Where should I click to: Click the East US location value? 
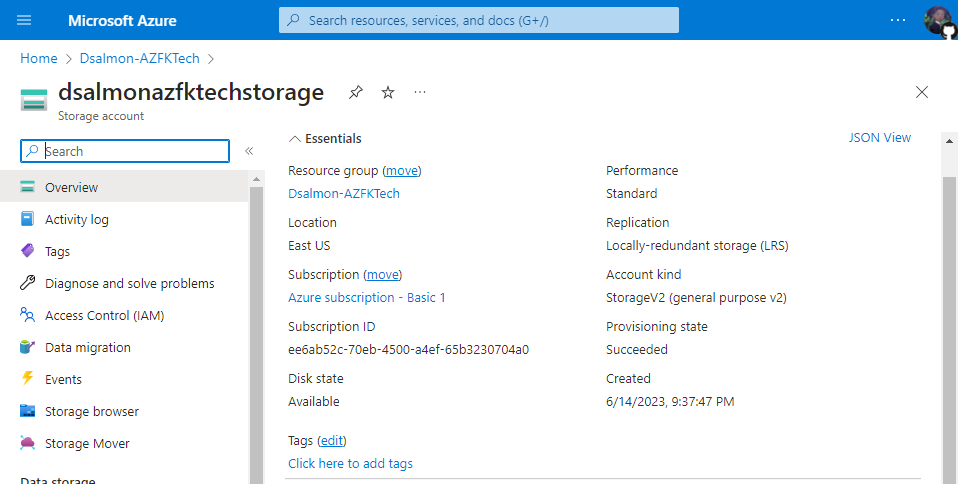pos(309,246)
